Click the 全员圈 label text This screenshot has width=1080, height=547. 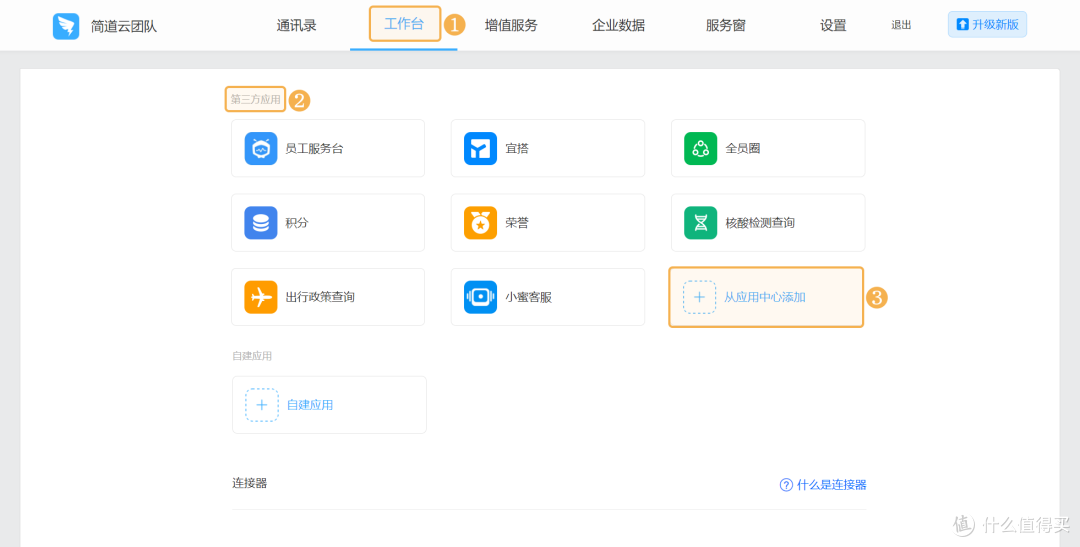tap(742, 148)
